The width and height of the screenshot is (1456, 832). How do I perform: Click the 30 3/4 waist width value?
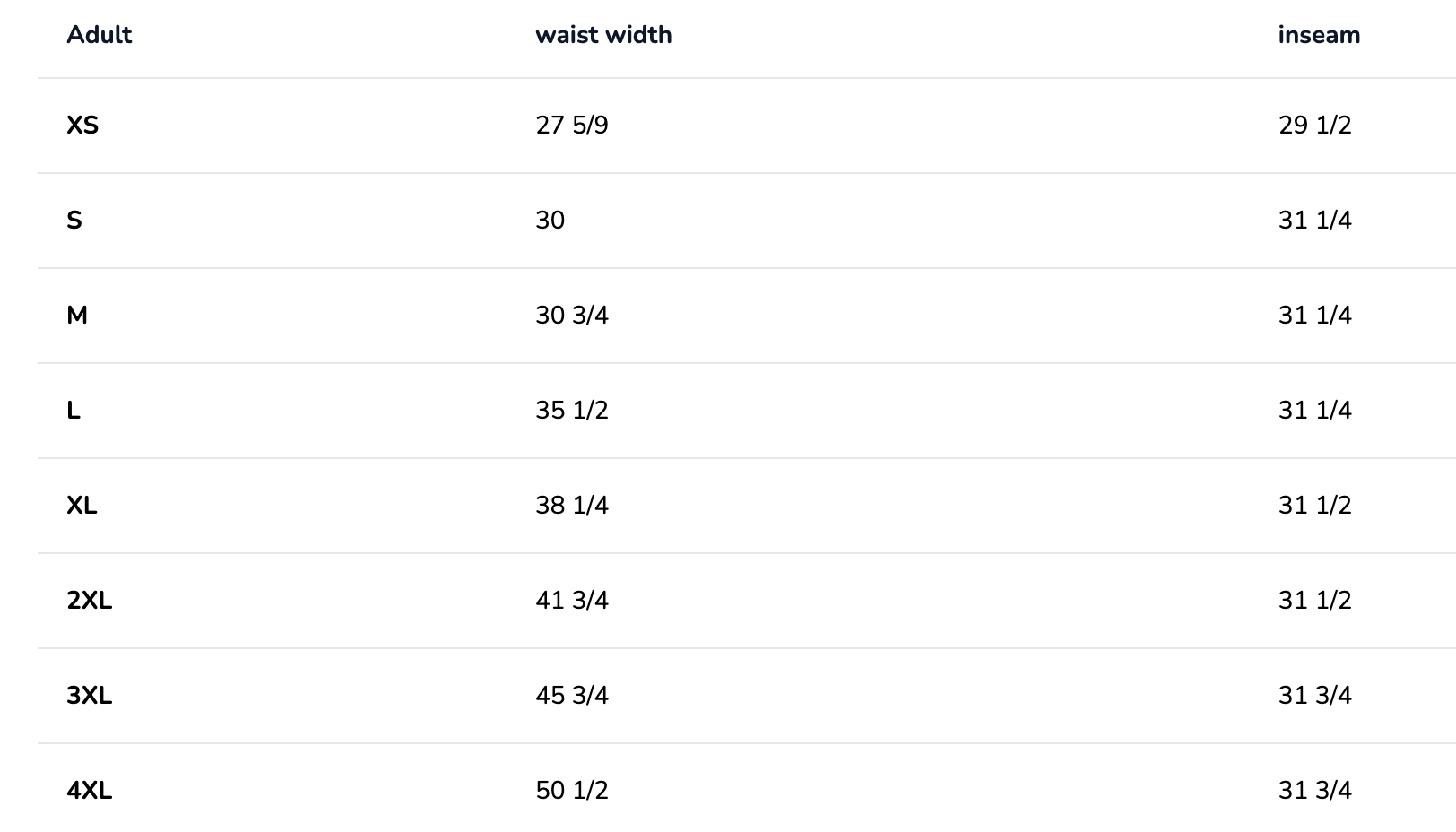click(x=572, y=316)
